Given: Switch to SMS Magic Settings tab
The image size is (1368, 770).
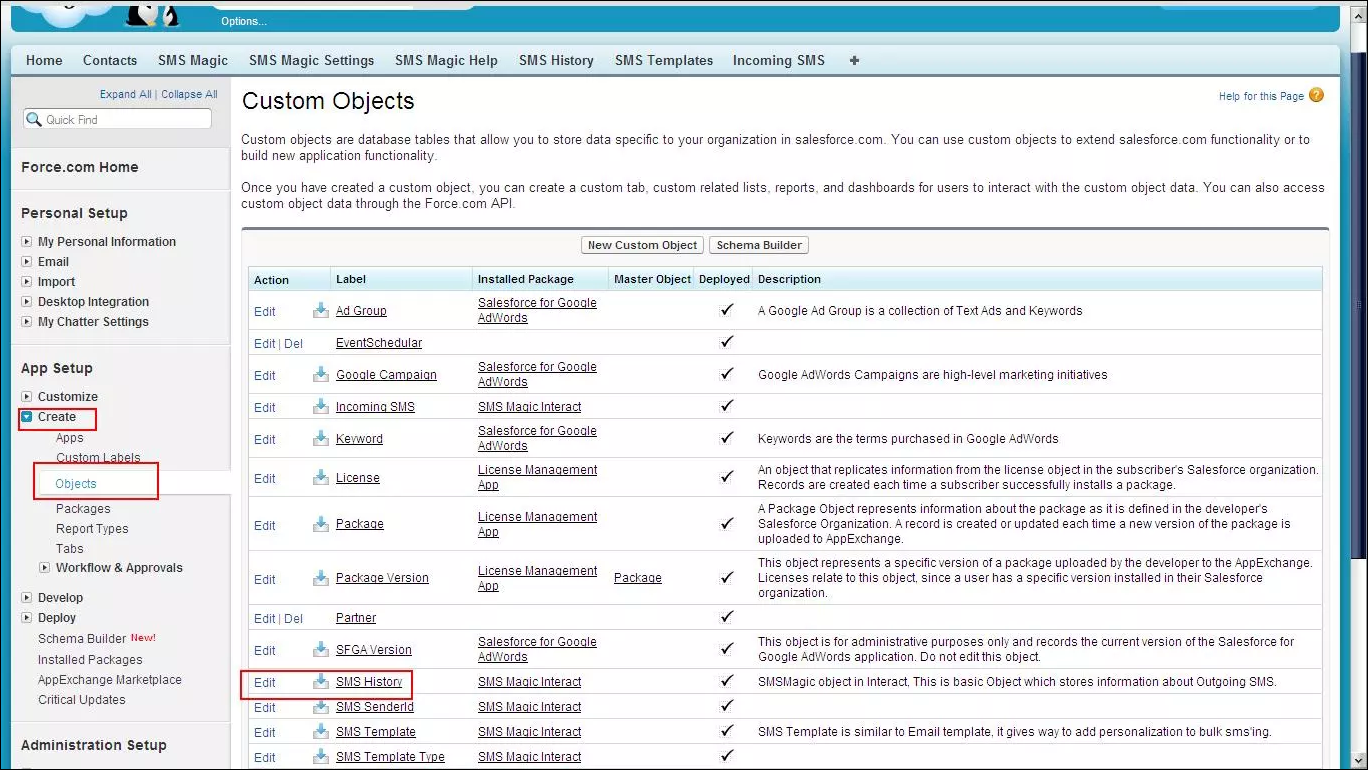Looking at the screenshot, I should pyautogui.click(x=311, y=60).
